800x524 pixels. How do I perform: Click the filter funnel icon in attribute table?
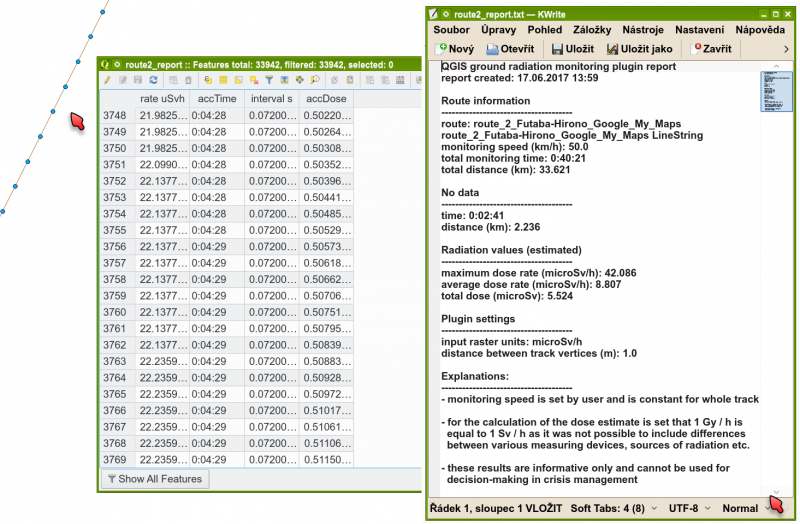pos(269,79)
